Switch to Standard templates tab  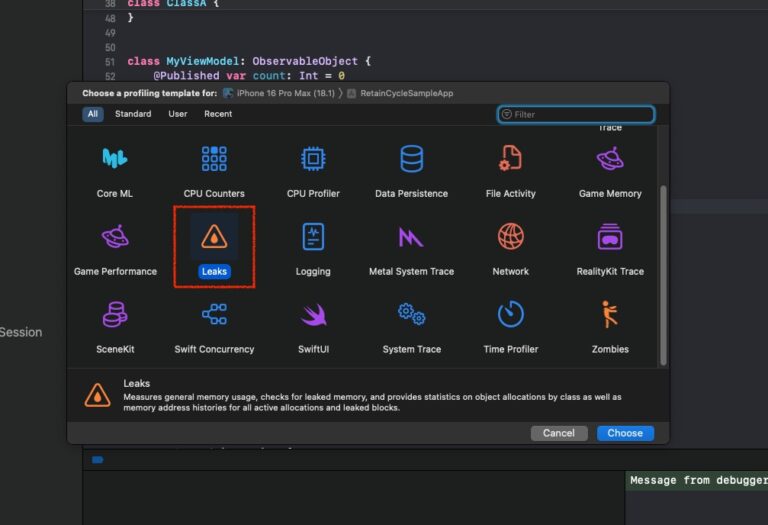click(x=133, y=114)
